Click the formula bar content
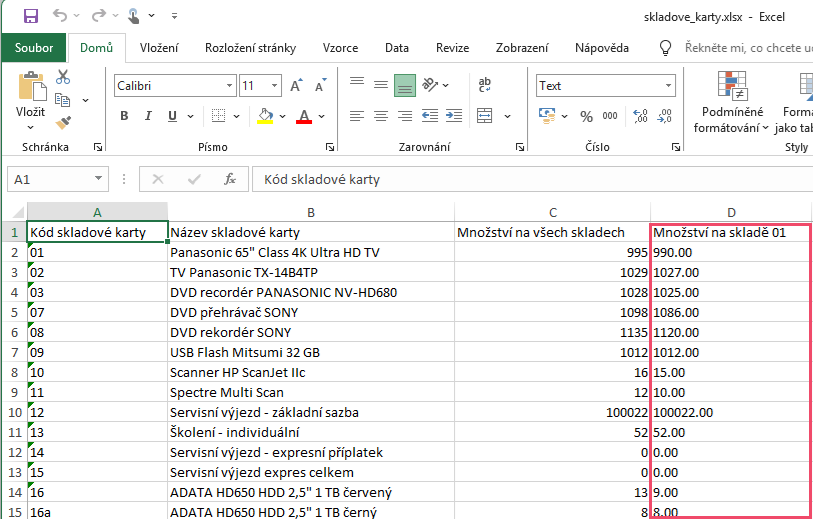 tap(532, 179)
